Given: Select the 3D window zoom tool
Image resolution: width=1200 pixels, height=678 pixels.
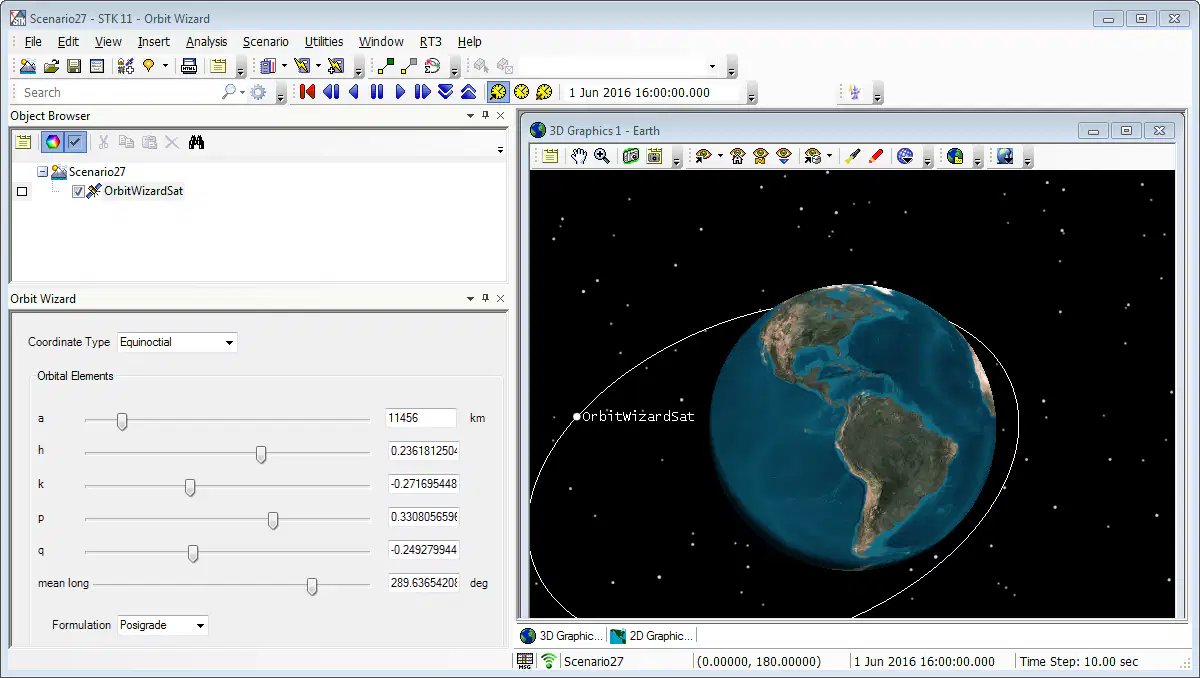Looking at the screenshot, I should coord(602,156).
